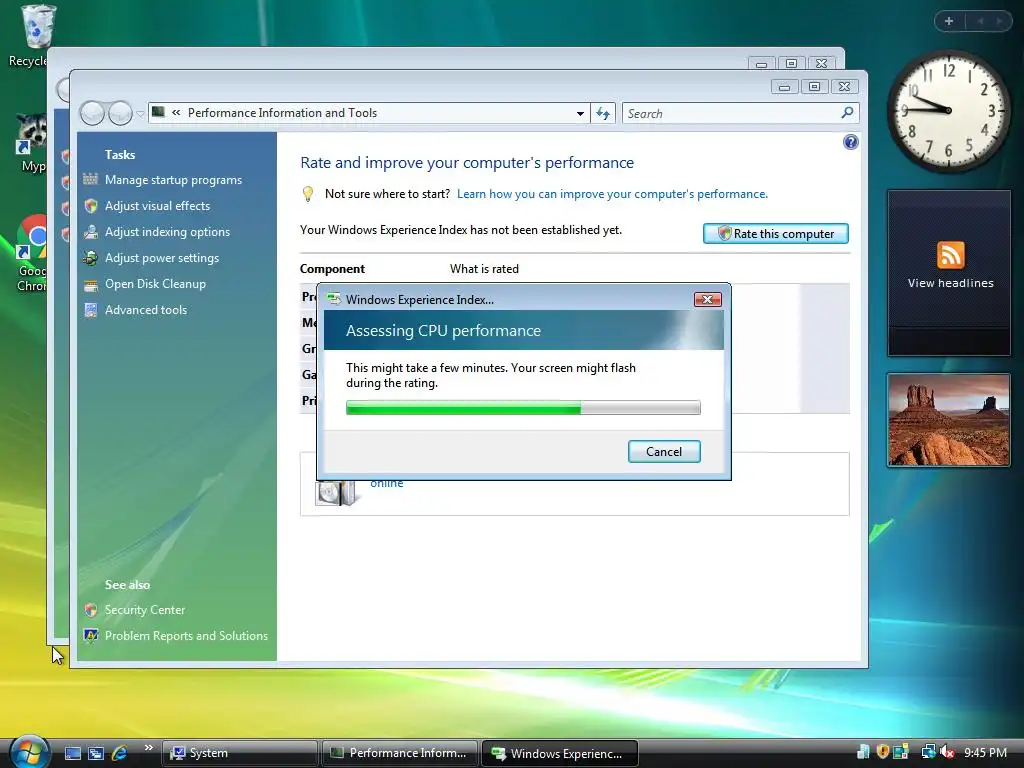Viewport: 1024px width, 768px height.
Task: Click the shield icon beside Adjust visual effects
Action: pos(91,206)
